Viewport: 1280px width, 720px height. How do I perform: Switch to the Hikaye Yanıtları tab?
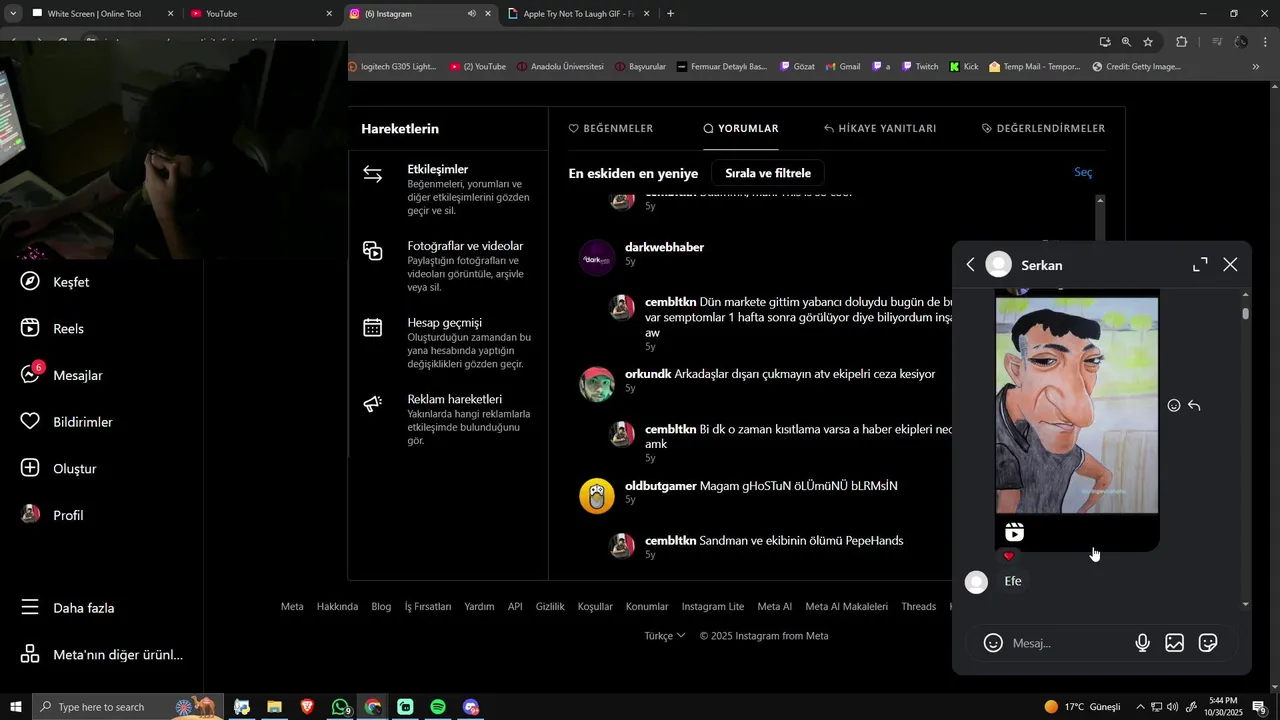pos(880,128)
